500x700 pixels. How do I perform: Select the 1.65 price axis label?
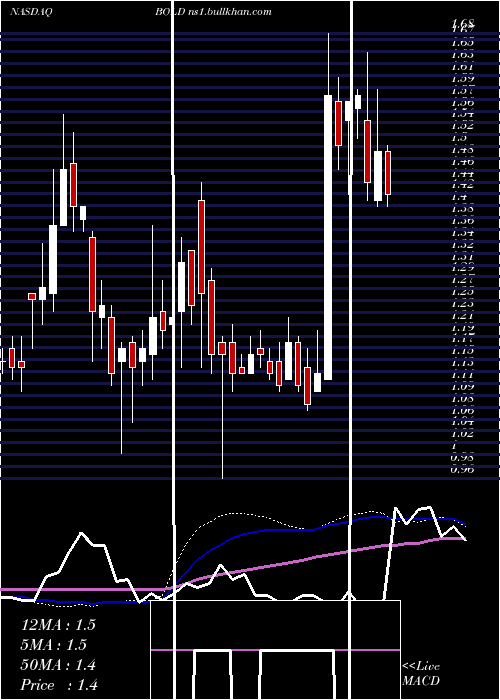pyautogui.click(x=462, y=43)
